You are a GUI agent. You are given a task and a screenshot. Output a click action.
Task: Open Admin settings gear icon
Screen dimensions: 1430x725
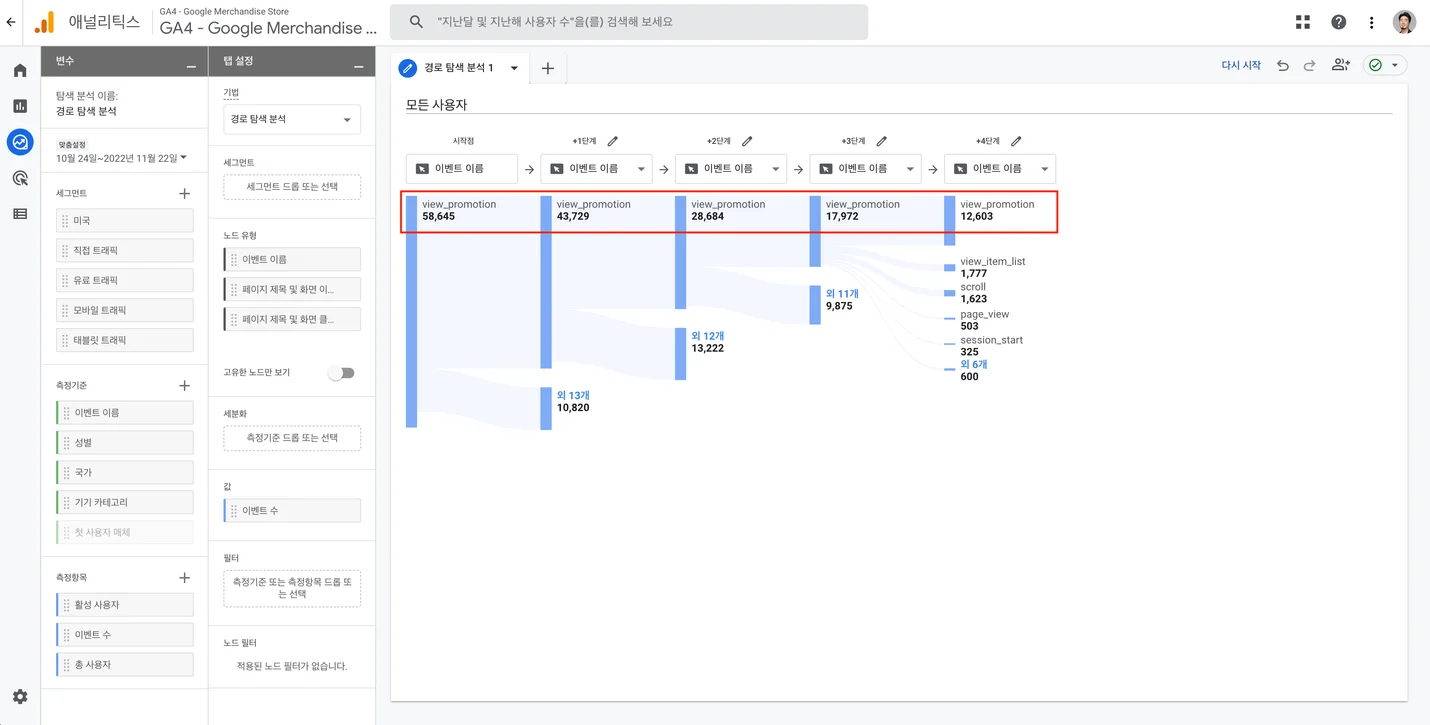coord(20,697)
